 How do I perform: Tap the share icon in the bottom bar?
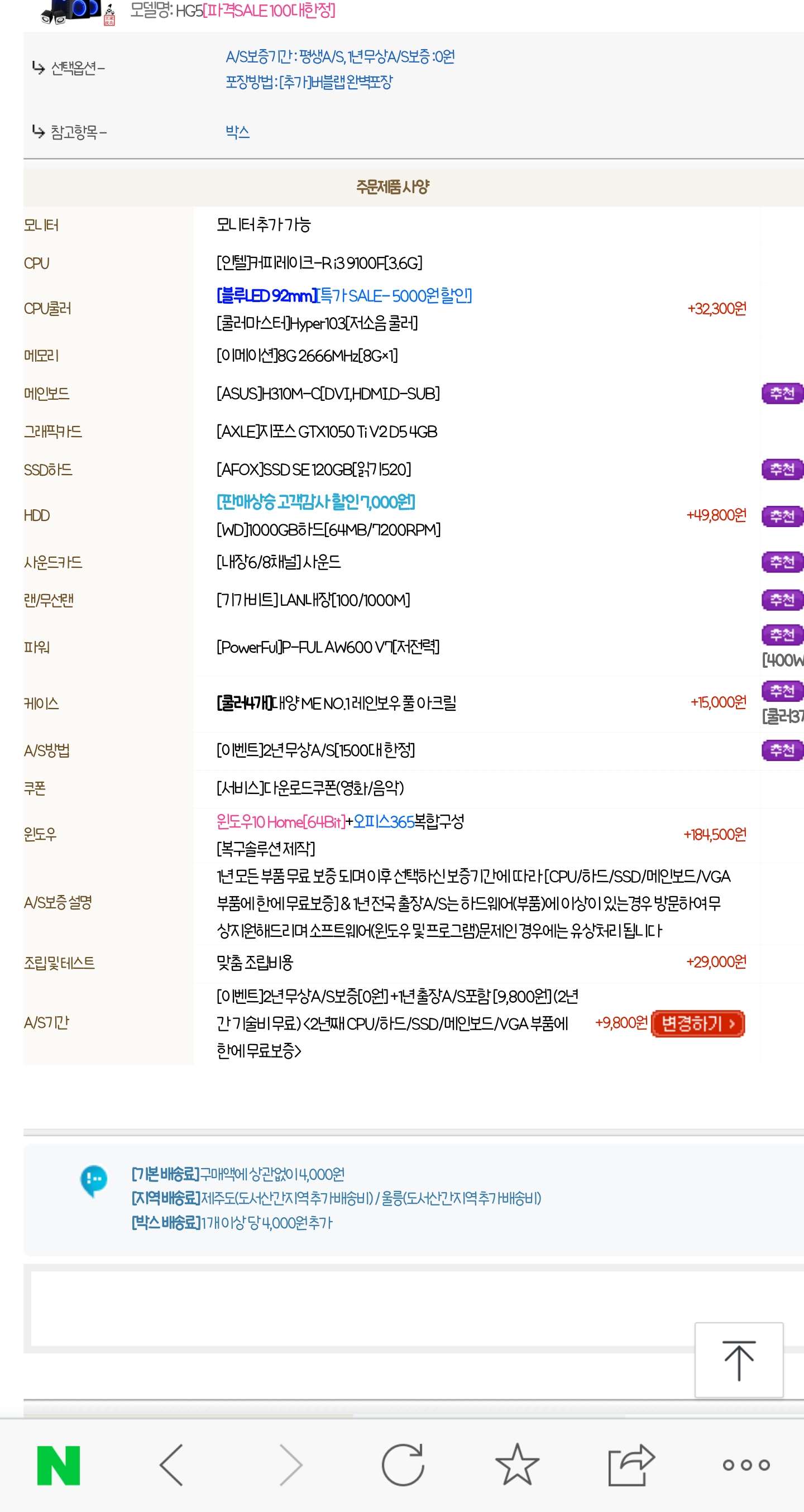pos(631,1465)
